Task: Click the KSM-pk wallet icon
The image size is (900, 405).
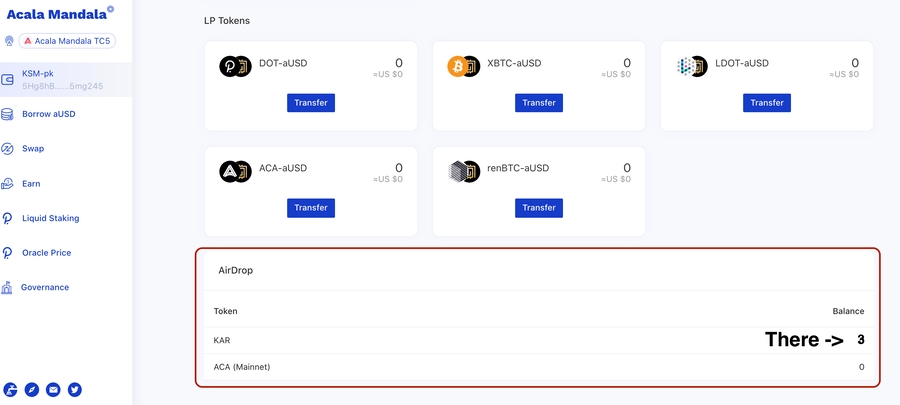Action: 8,79
